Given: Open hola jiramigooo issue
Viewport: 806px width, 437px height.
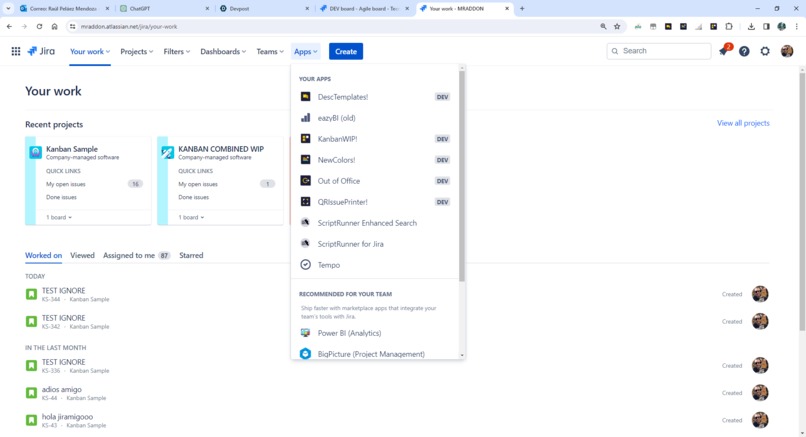Looking at the screenshot, I should 67,417.
